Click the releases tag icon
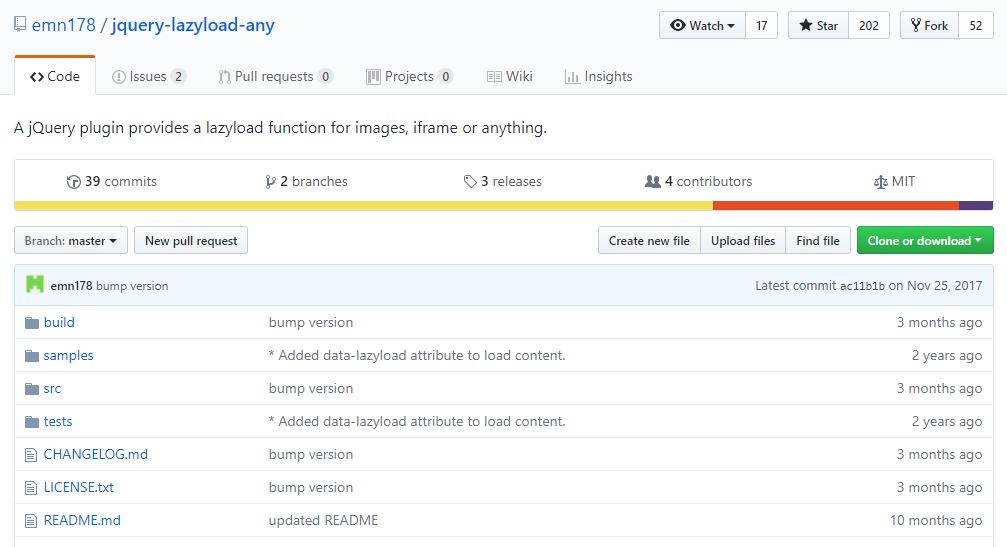The height and width of the screenshot is (547, 1007). click(x=470, y=182)
